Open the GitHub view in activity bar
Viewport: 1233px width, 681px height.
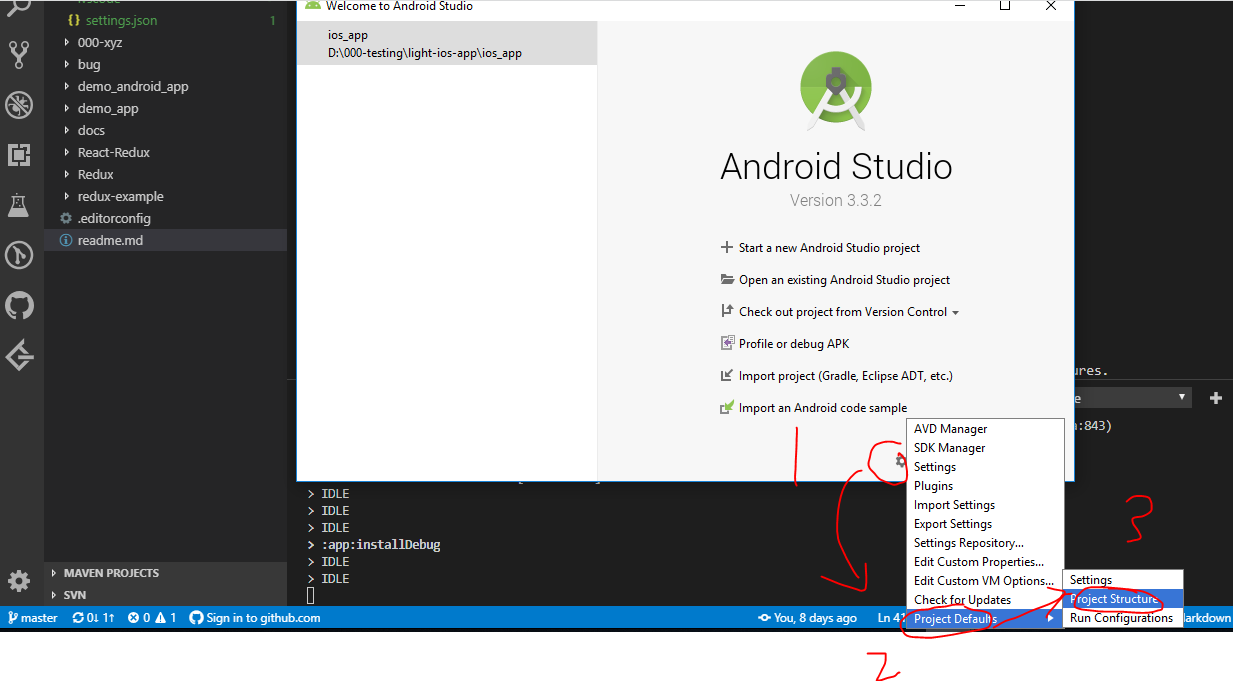pyautogui.click(x=19, y=306)
